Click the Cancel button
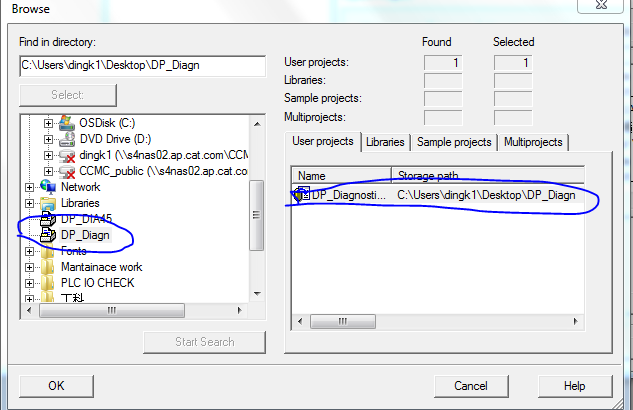The width and height of the screenshot is (633, 410). [x=471, y=386]
